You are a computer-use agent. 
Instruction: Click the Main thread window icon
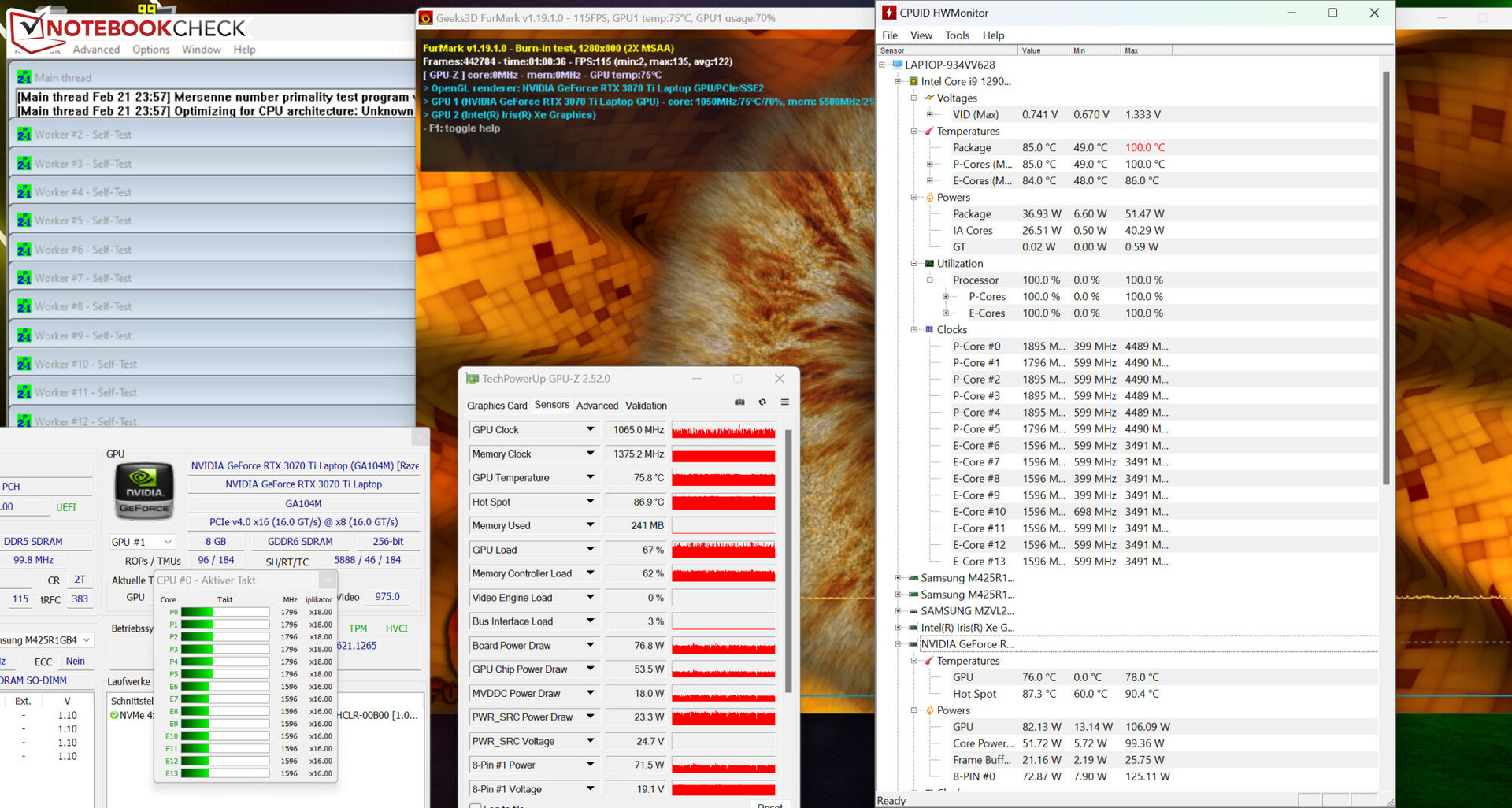(x=24, y=77)
